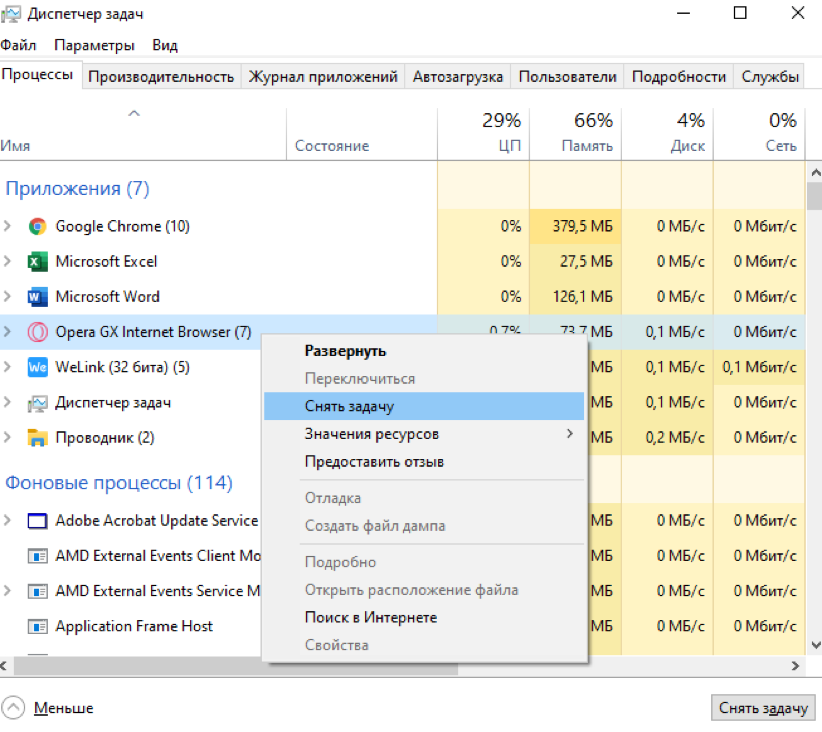Click the 0,1 Мбит/с network value for WeLink
The height and width of the screenshot is (732, 822).
click(760, 367)
